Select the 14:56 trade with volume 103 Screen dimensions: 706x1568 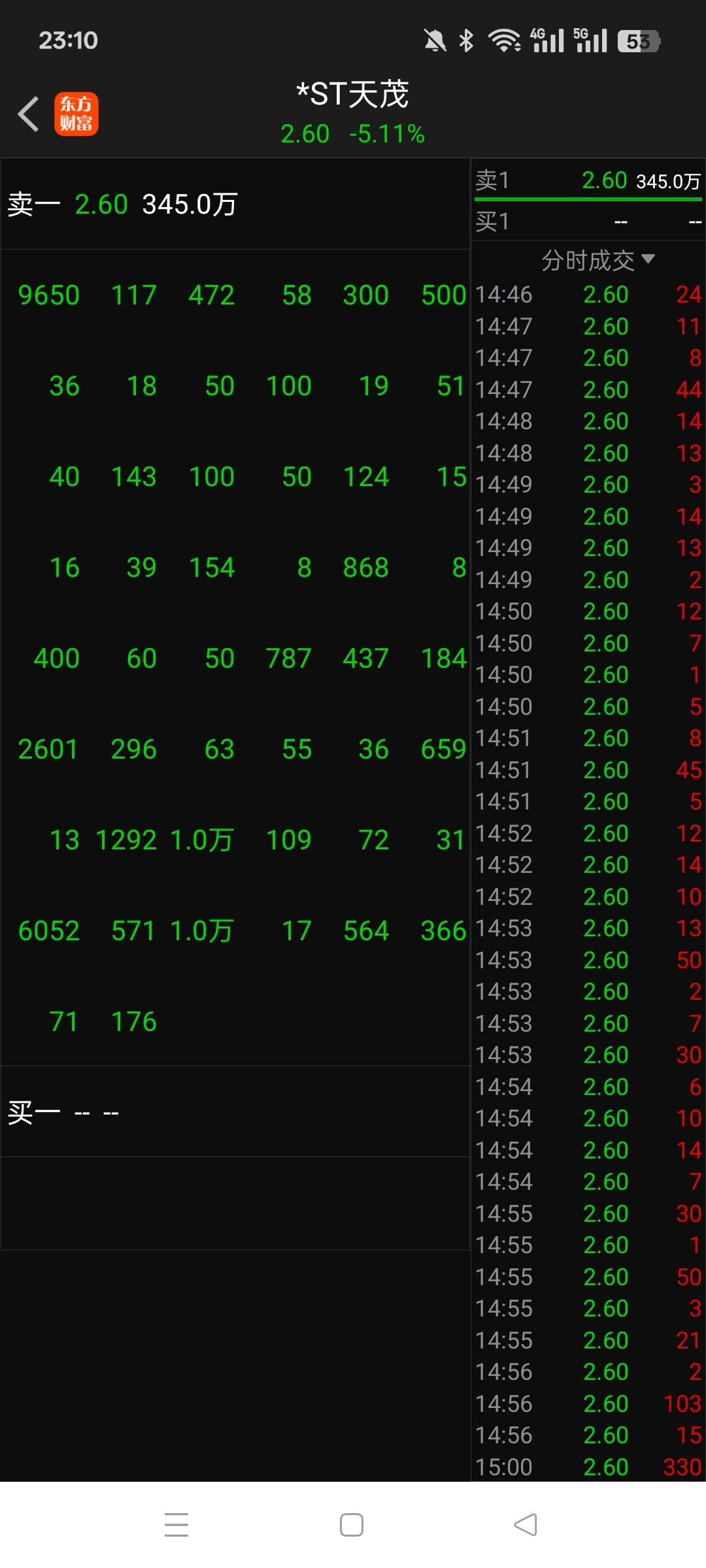[588, 1404]
